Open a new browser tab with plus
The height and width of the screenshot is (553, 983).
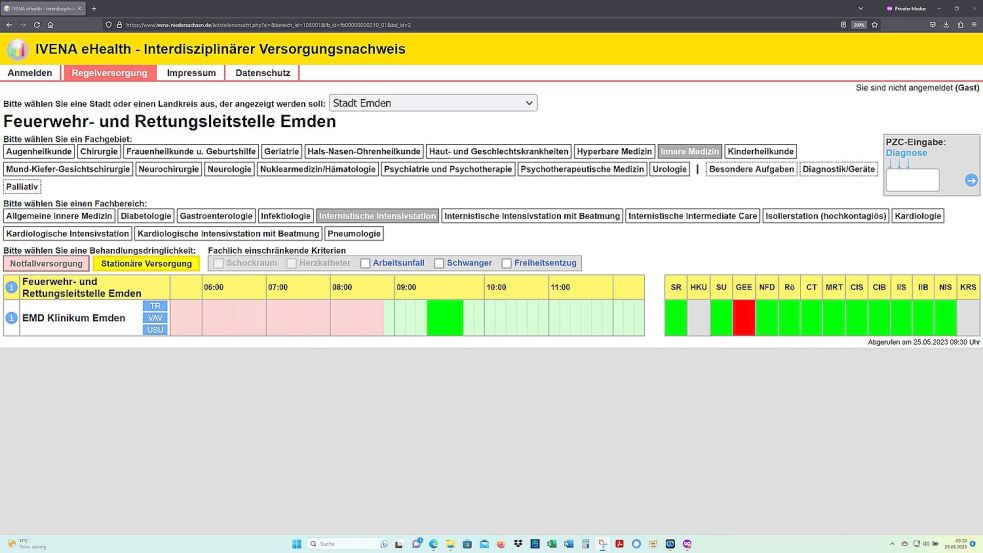(x=94, y=9)
